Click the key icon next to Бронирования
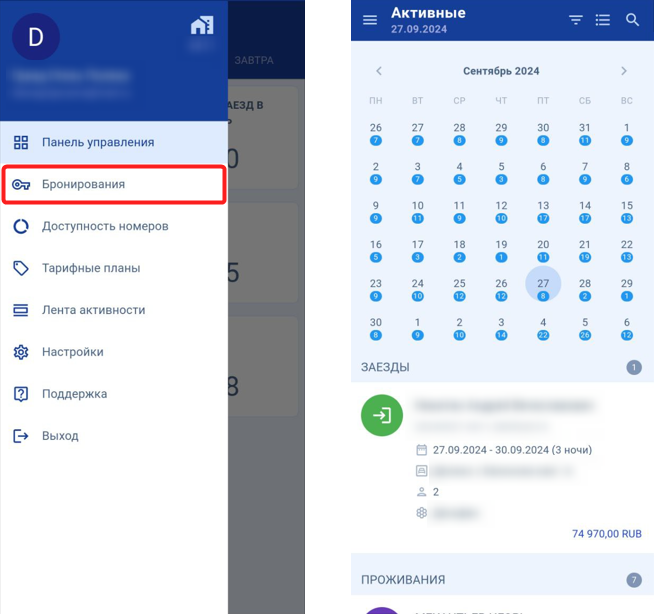The height and width of the screenshot is (614, 654). coord(21,184)
